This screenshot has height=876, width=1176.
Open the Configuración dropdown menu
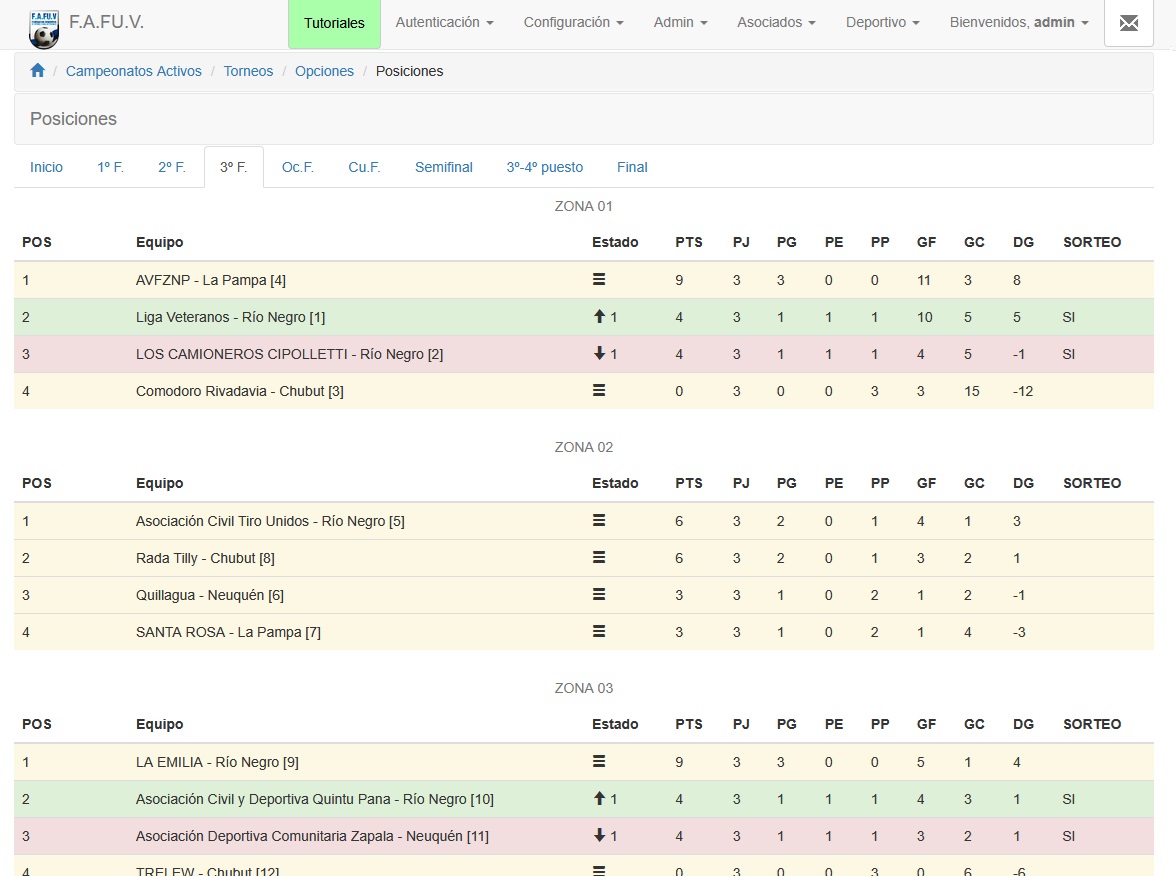(573, 23)
